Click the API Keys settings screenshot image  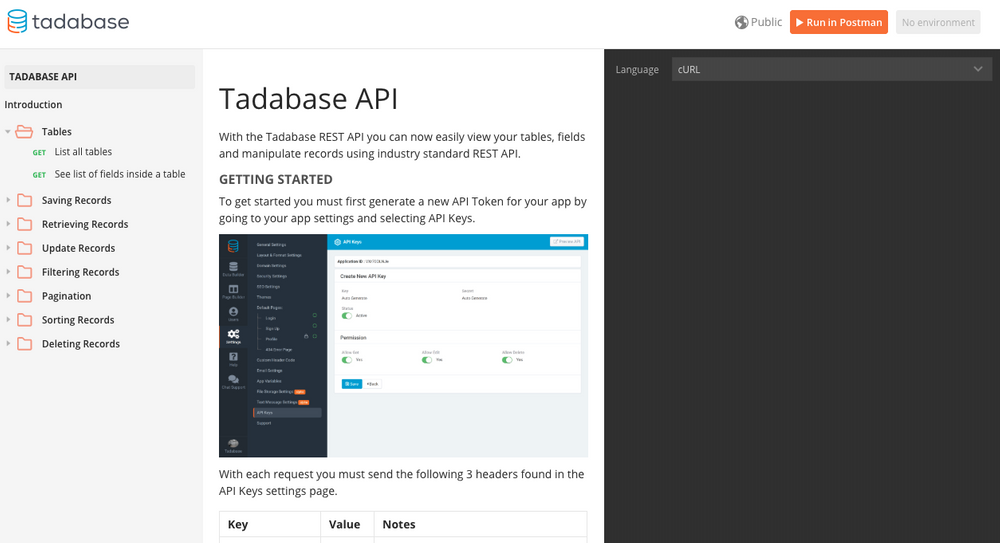[x=403, y=346]
